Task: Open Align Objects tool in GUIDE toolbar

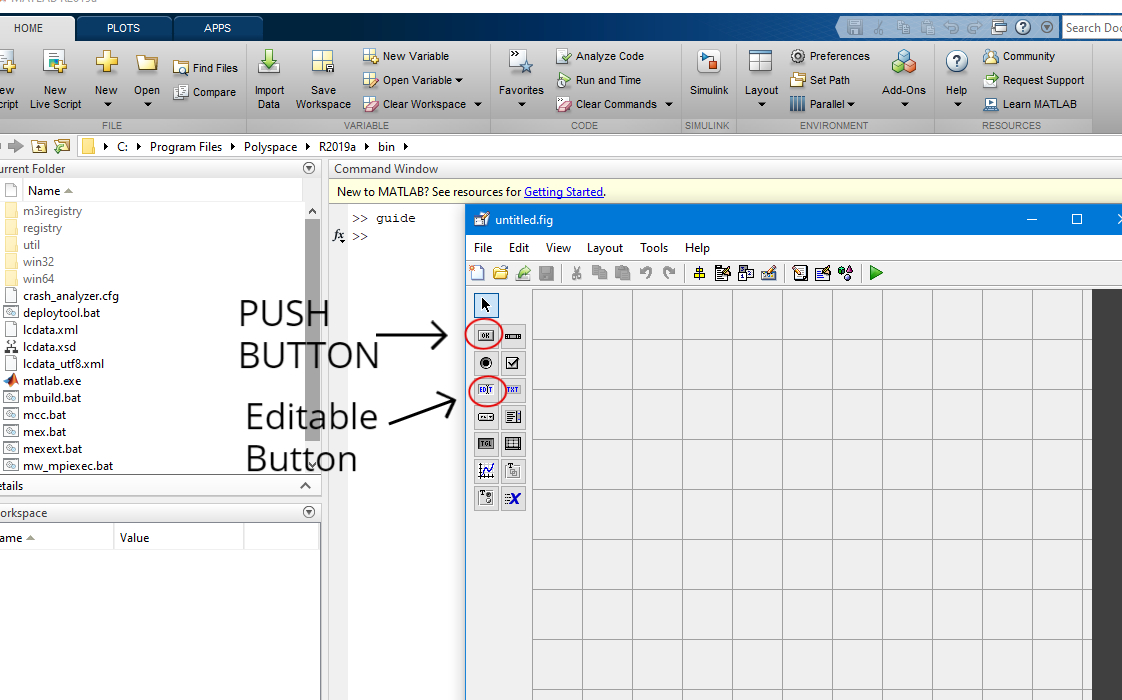Action: click(699, 273)
